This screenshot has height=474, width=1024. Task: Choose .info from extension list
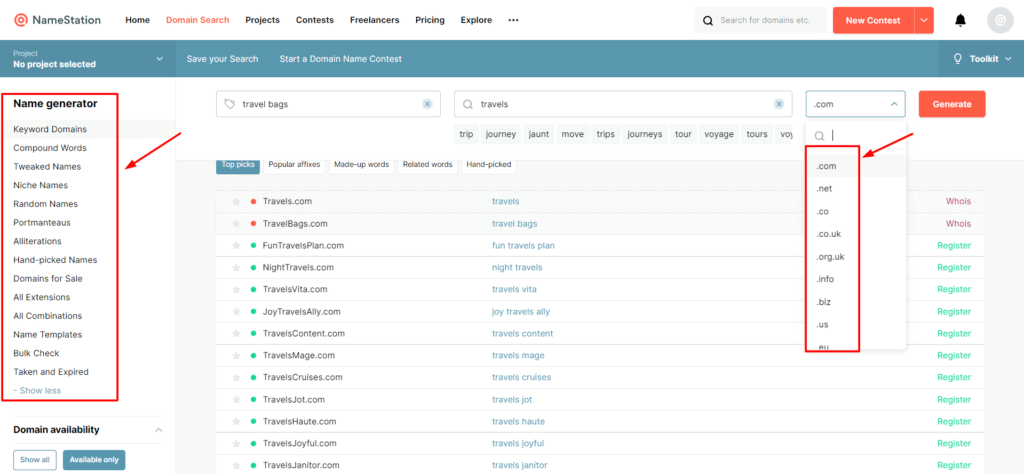856,279
